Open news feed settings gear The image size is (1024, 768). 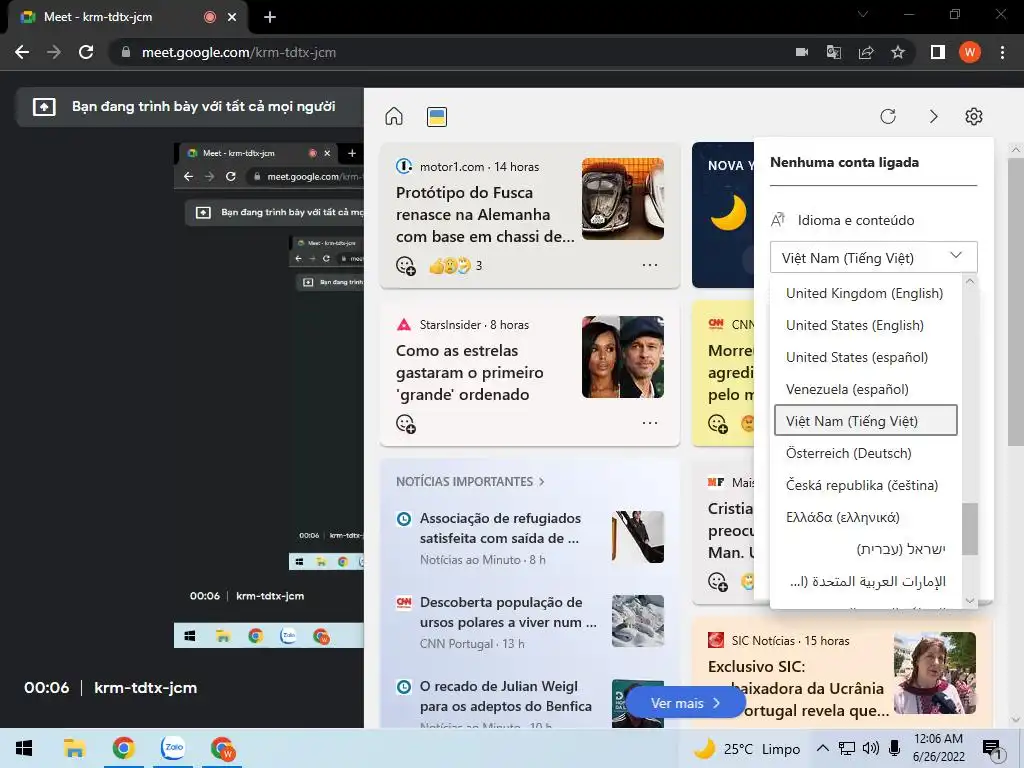pyautogui.click(x=974, y=116)
